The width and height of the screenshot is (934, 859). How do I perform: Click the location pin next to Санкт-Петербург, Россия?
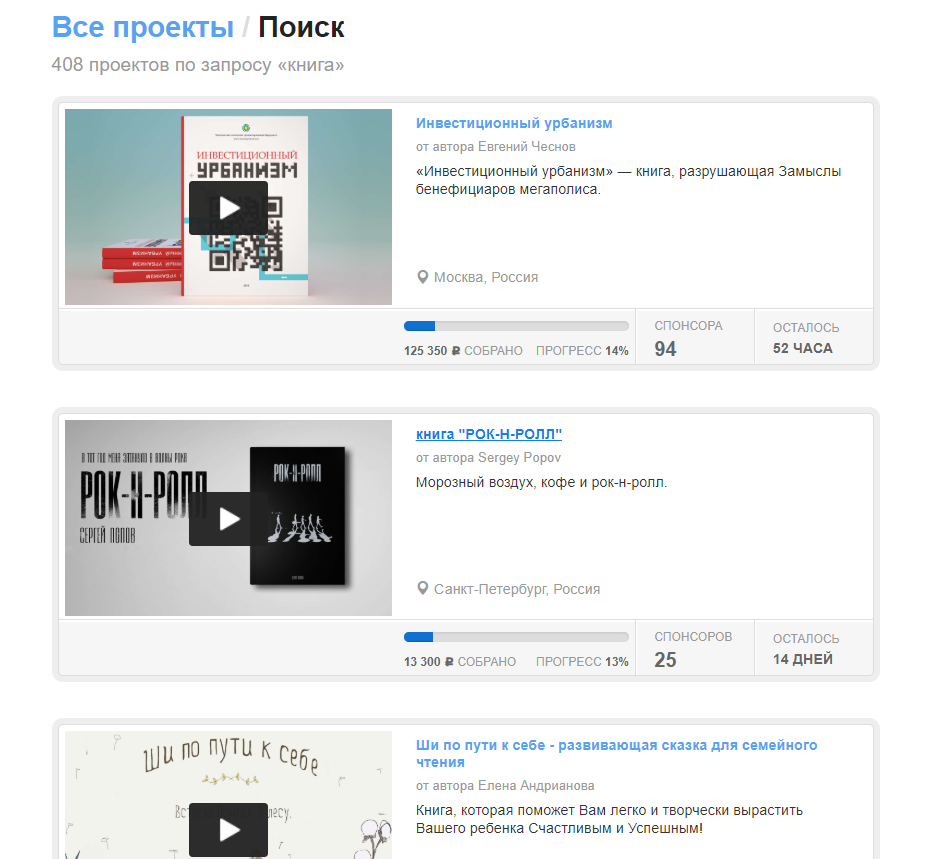[422, 589]
